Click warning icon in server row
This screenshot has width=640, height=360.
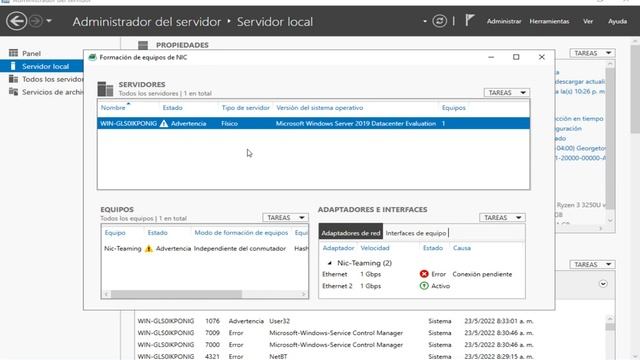coord(164,123)
